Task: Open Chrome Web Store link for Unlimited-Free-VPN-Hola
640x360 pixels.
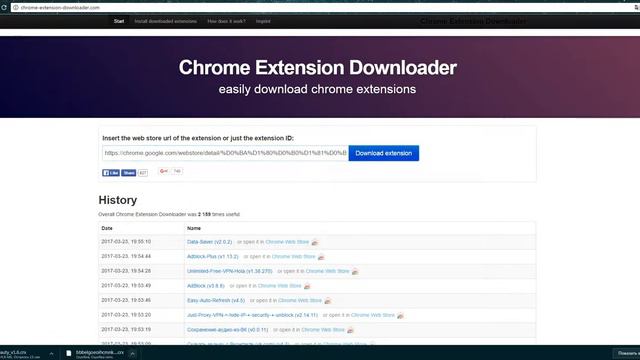Action: point(327,271)
